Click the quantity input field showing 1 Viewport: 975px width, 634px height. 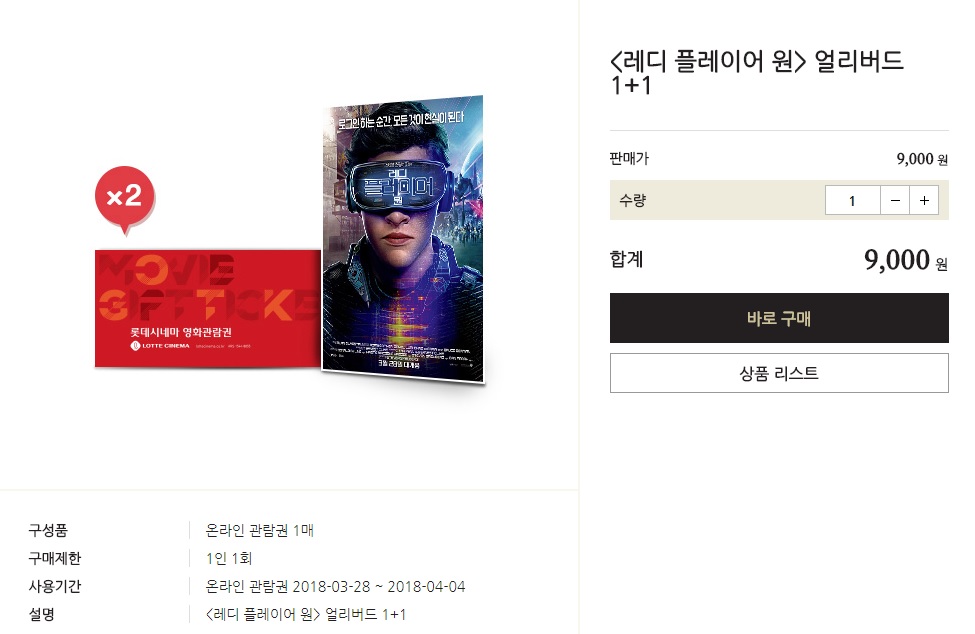point(853,200)
